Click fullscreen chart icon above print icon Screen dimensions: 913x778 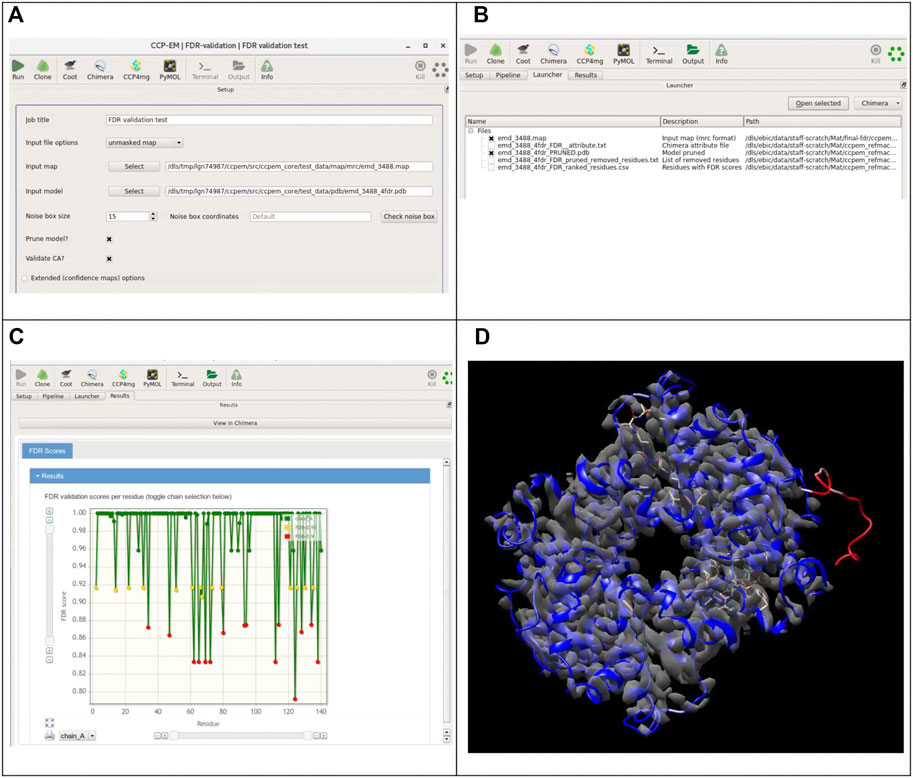[49, 723]
